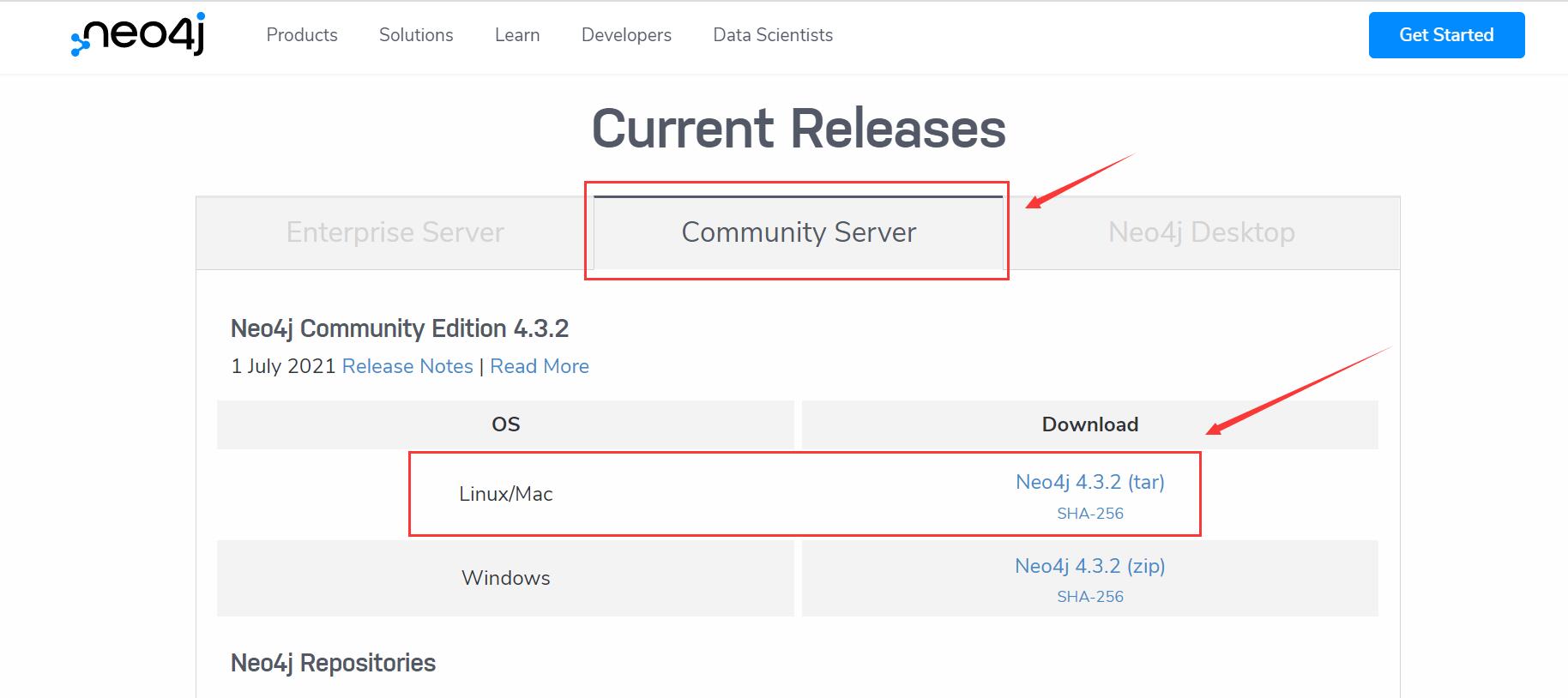Click the Neo4j Repositories heading
This screenshot has width=1568, height=698.
click(x=333, y=663)
